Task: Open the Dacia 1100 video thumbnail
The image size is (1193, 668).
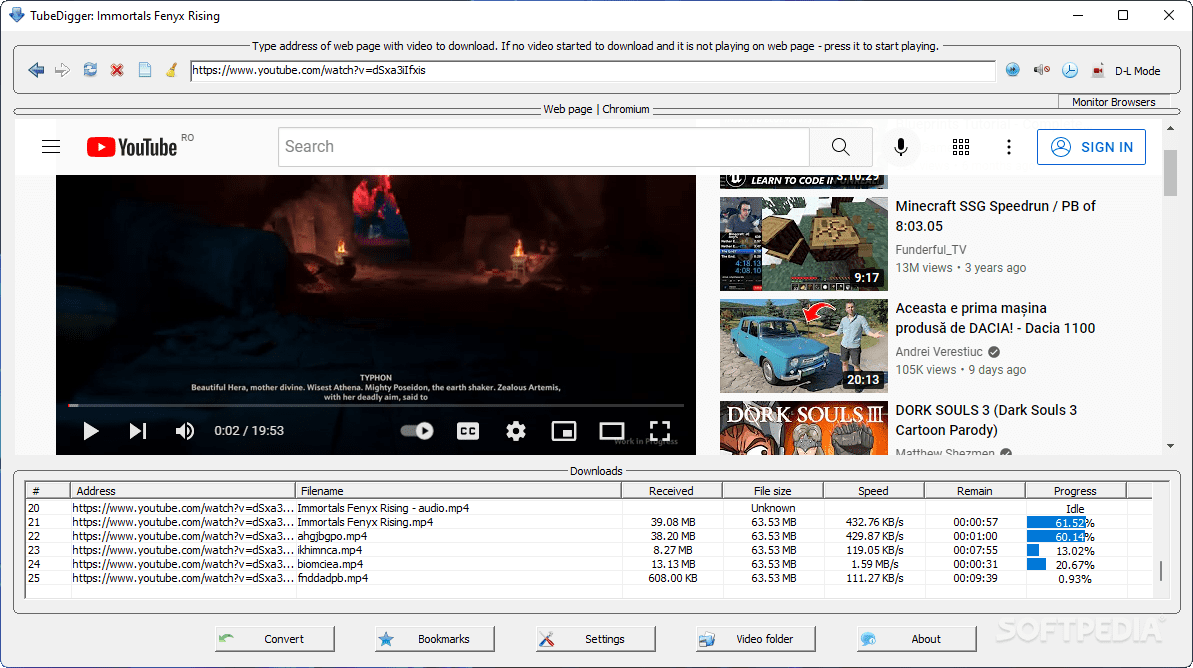Action: tap(803, 345)
